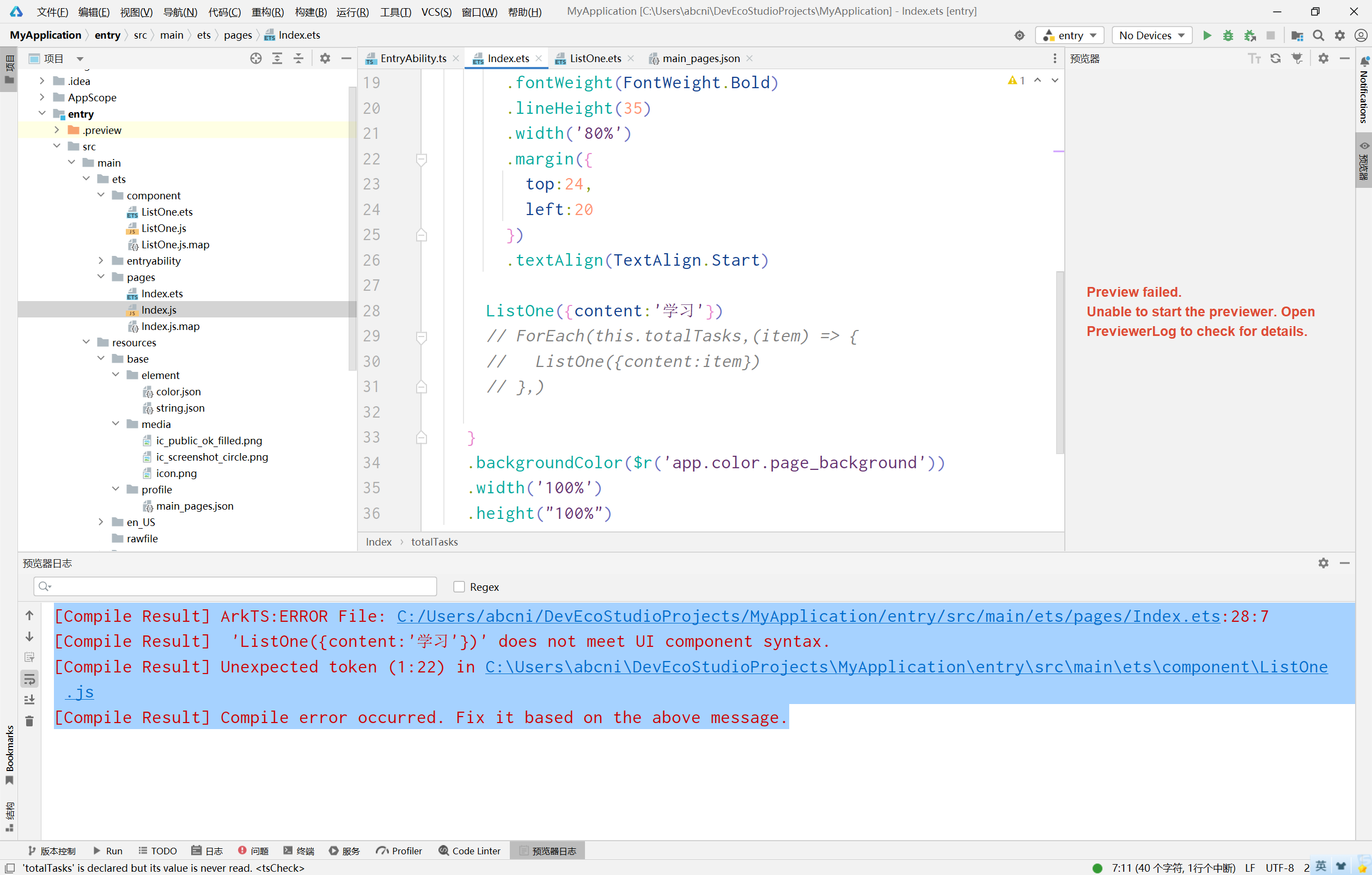Viewport: 1372px width, 875px height.
Task: Click the totalTasks breadcrumb
Action: [x=434, y=542]
